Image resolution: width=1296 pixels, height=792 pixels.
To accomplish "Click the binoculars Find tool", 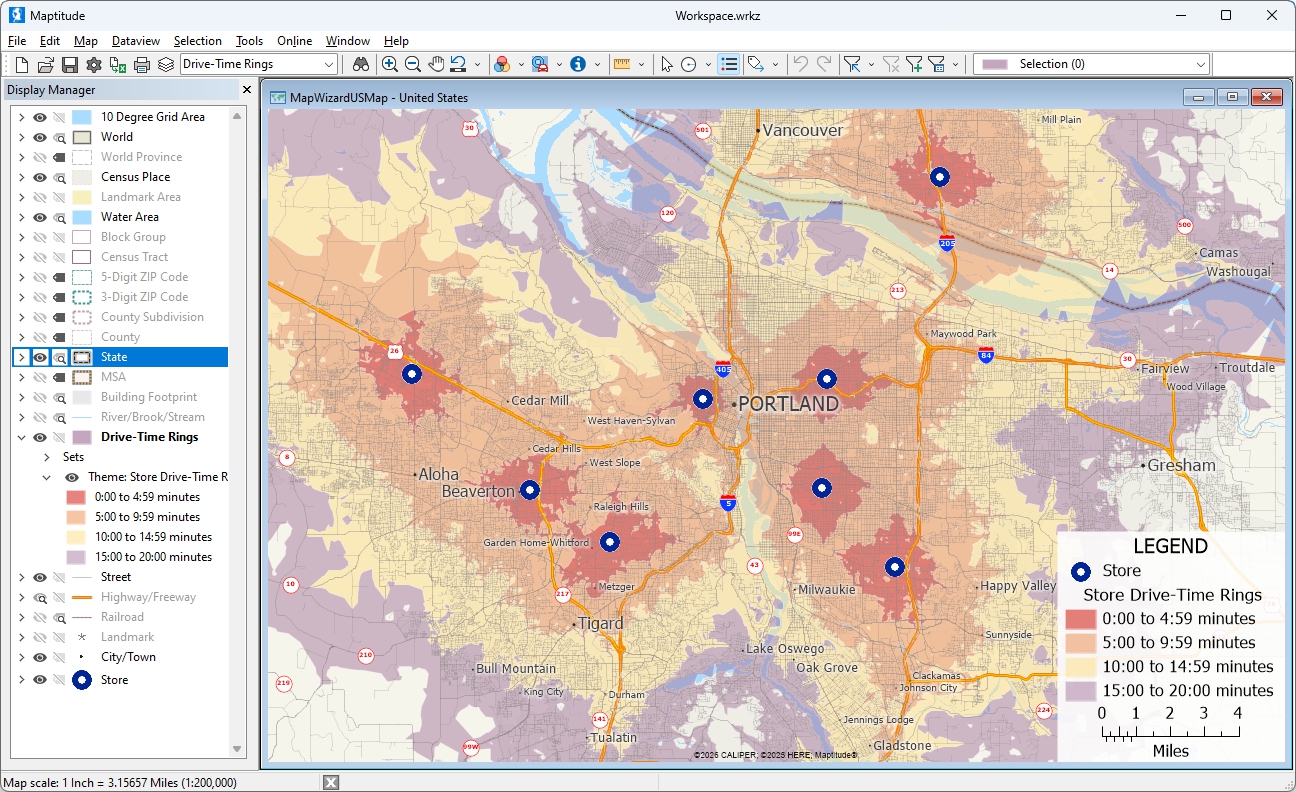I will tap(361, 64).
